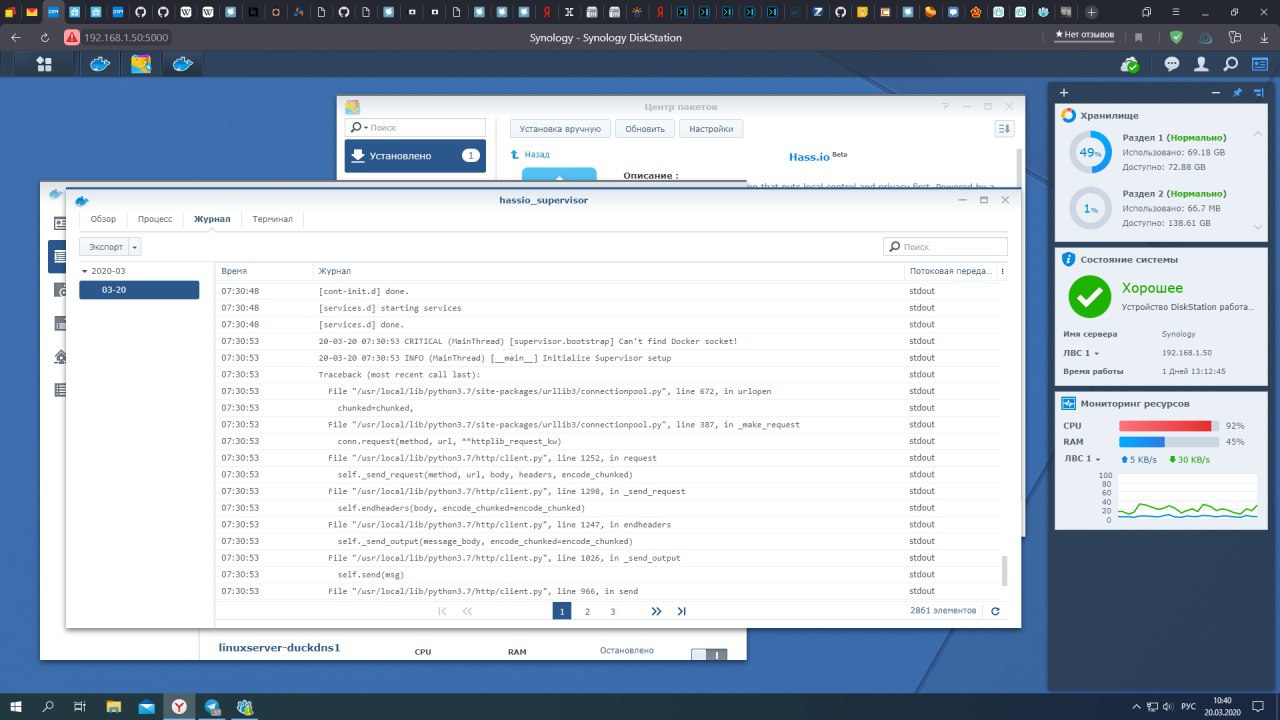Open Windows taskbar search
This screenshot has width=1280, height=720.
click(48, 706)
